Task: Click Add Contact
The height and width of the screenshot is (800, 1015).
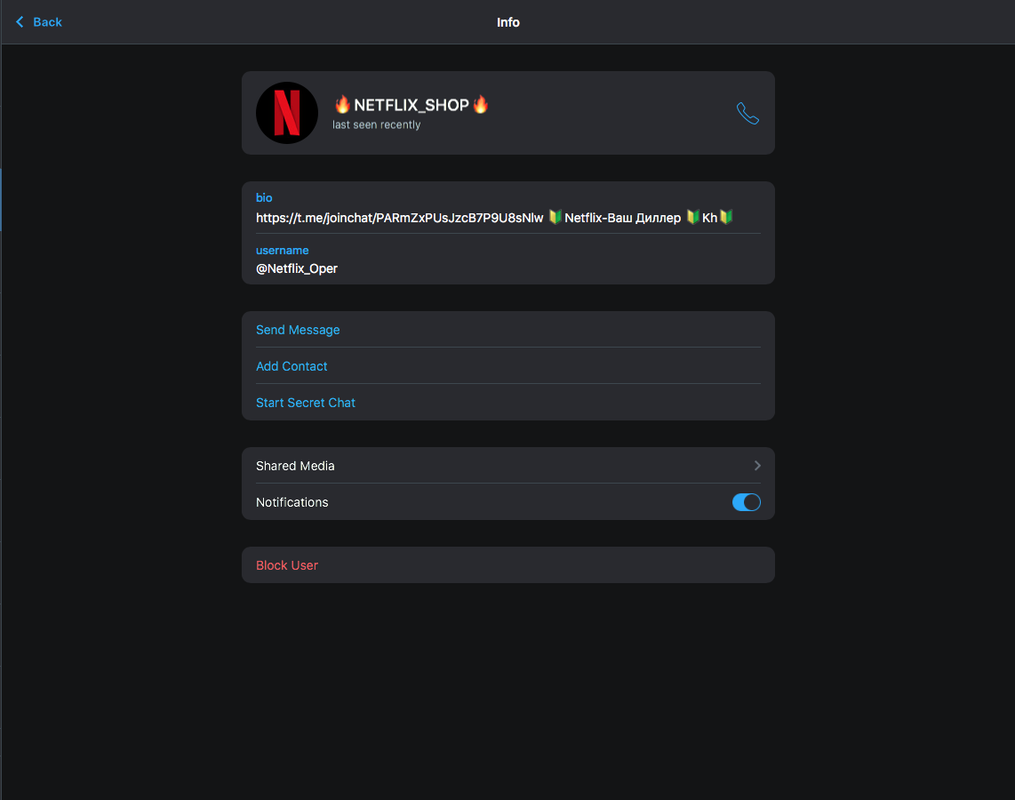Action: tap(508, 366)
